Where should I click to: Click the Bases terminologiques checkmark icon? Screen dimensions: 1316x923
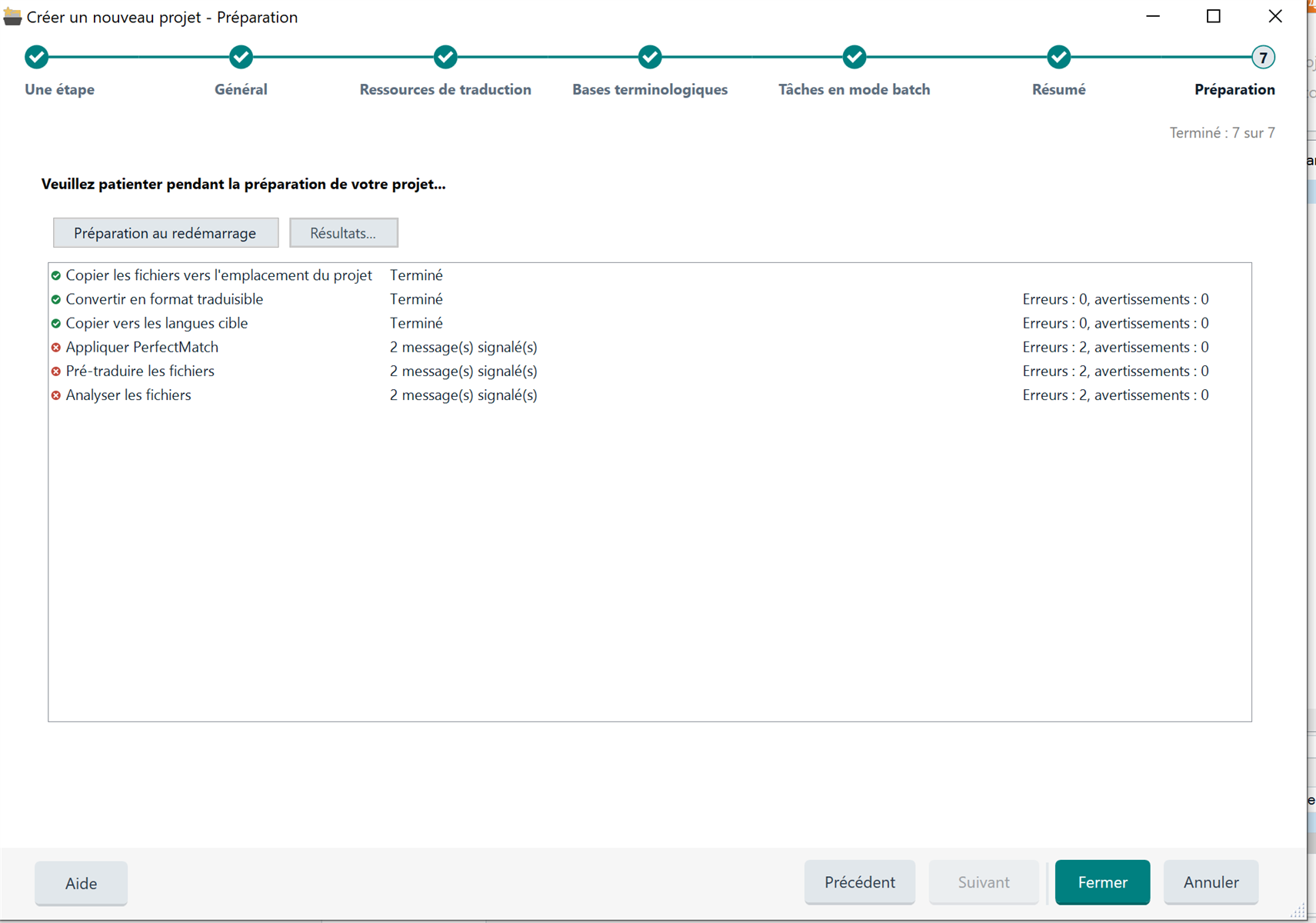[x=650, y=56]
